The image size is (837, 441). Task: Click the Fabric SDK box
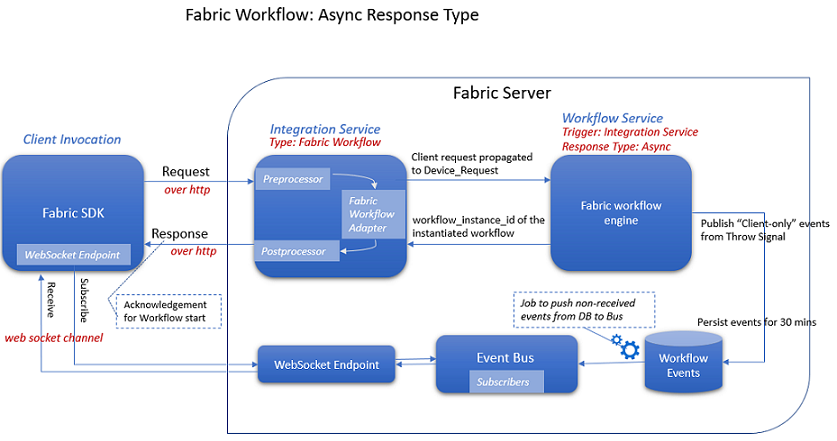coord(76,211)
